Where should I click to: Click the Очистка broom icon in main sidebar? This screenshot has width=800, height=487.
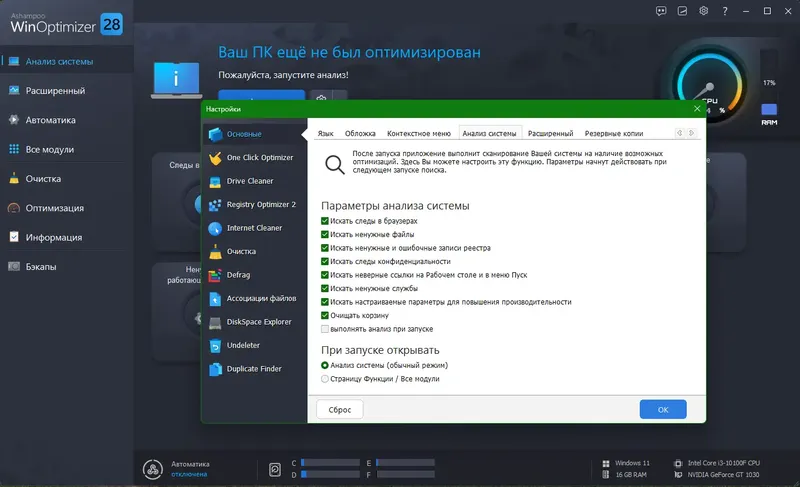click(x=14, y=178)
